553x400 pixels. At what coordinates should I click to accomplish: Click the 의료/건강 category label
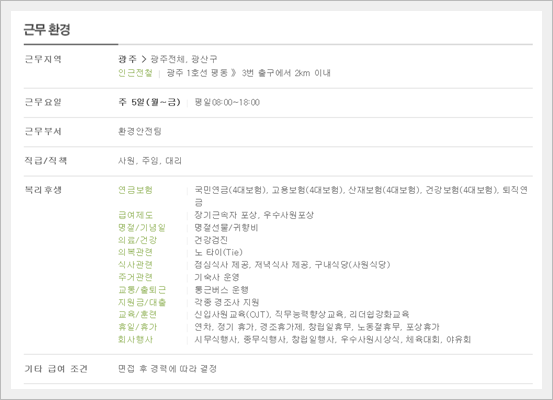coord(138,240)
